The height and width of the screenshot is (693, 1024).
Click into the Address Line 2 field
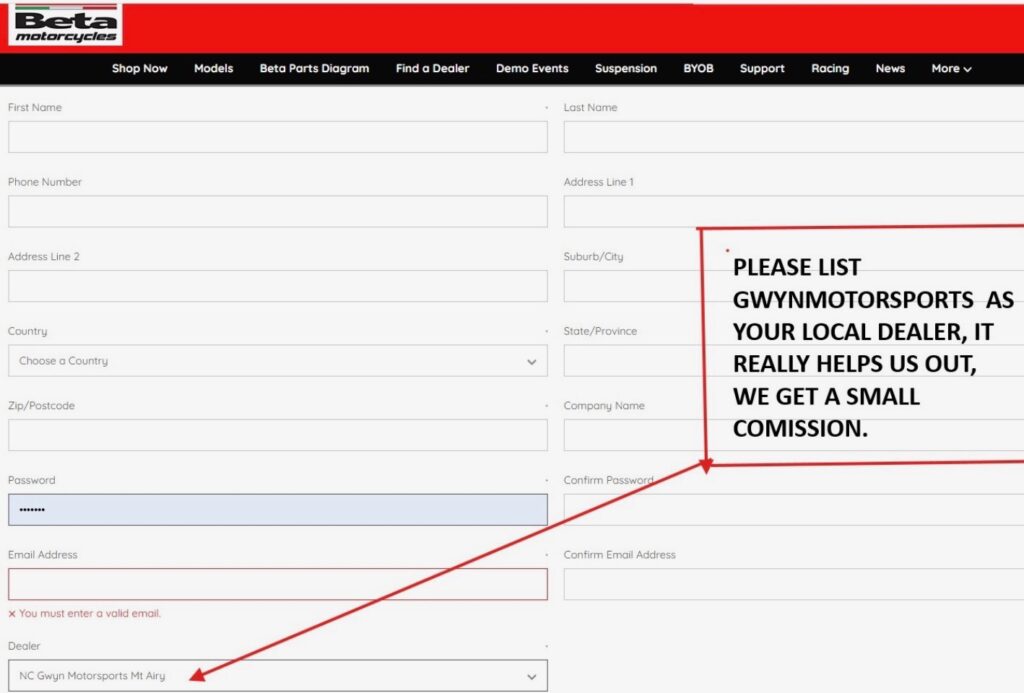pos(277,286)
